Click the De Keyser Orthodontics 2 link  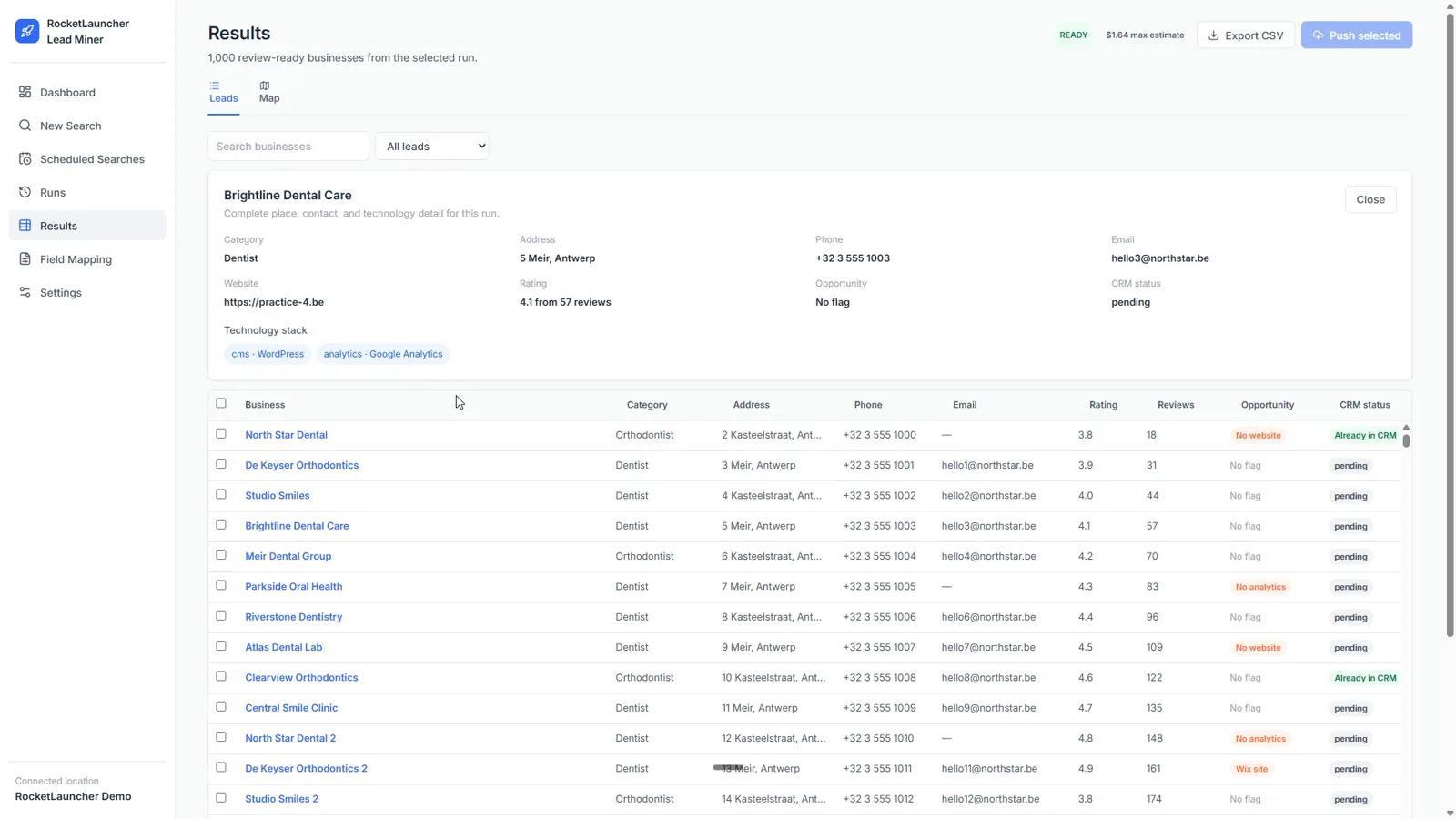(x=306, y=769)
